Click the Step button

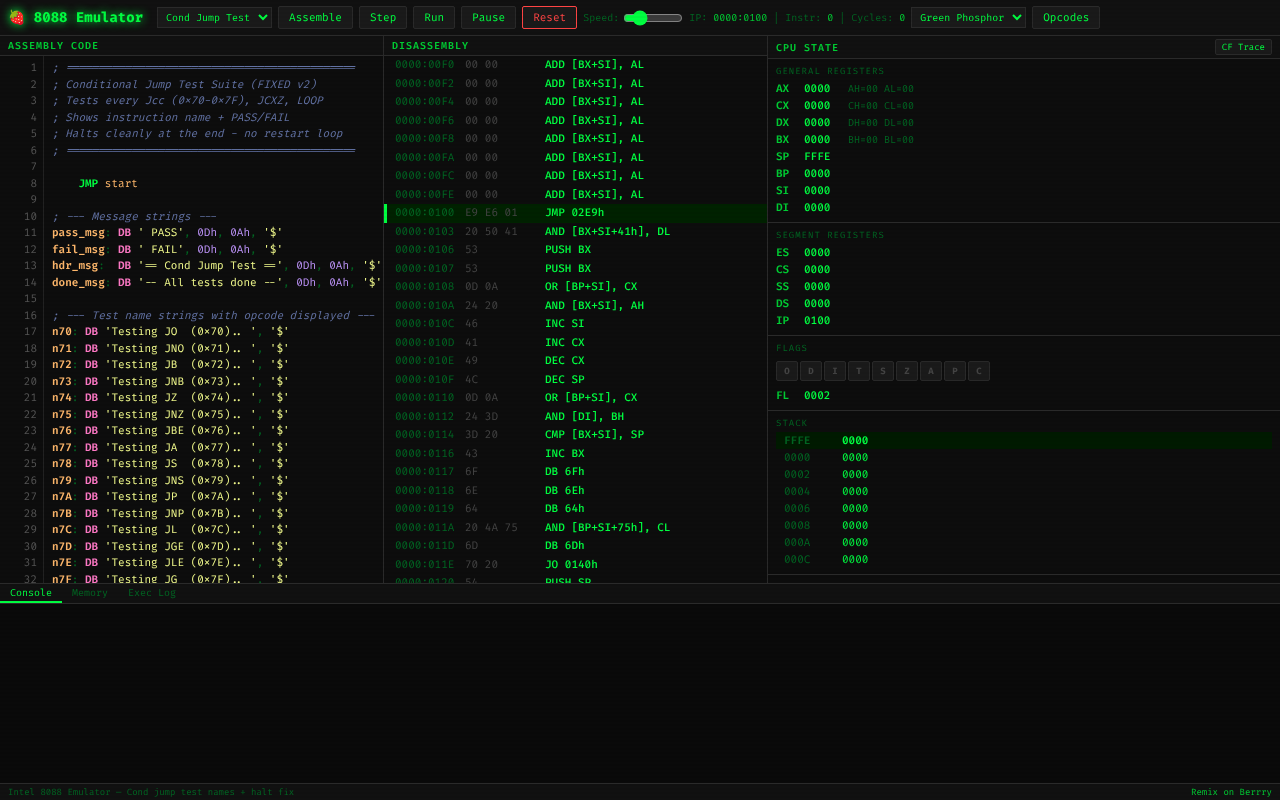tap(383, 17)
